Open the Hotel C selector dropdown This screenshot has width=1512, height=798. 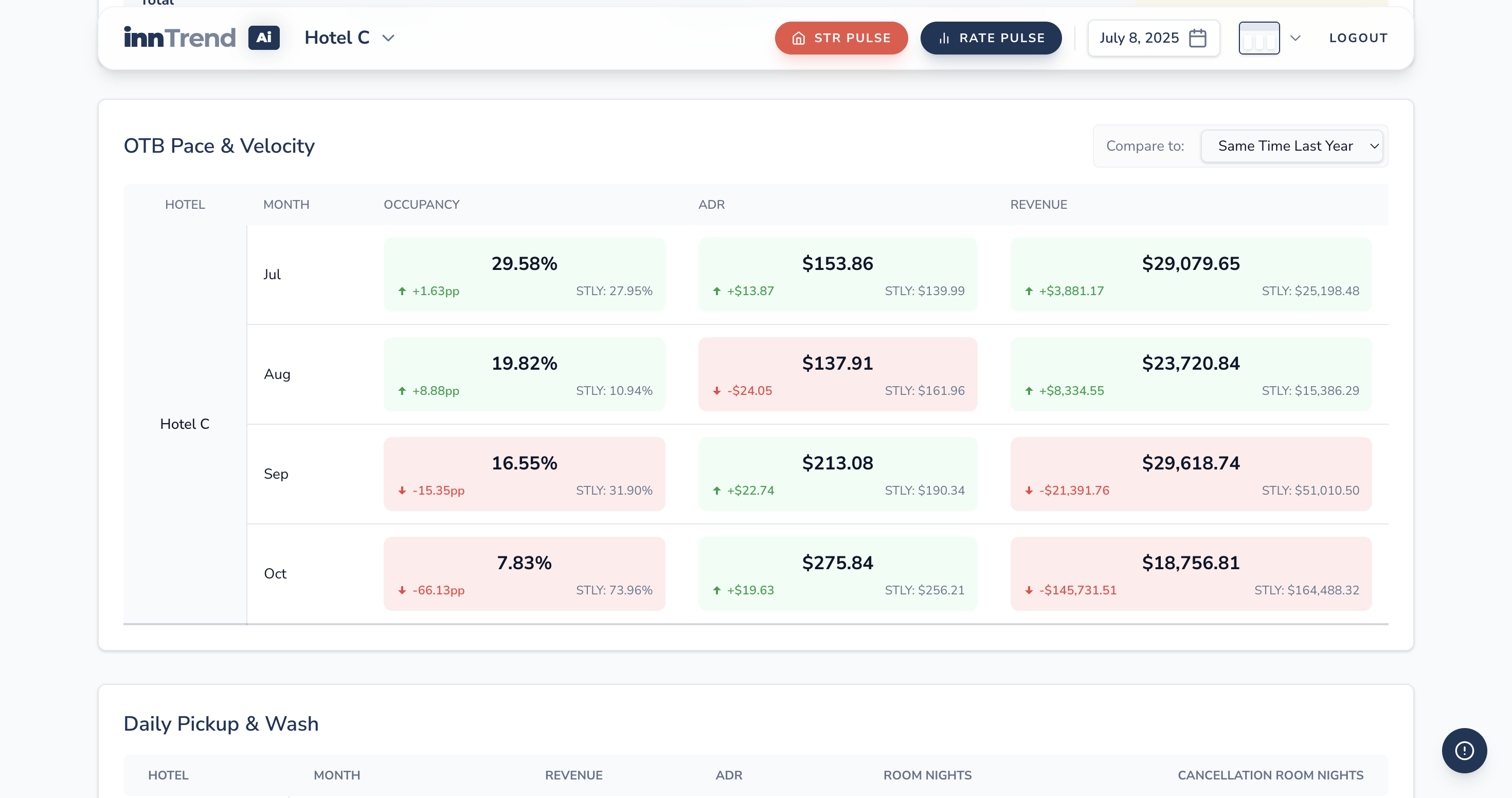pos(349,38)
